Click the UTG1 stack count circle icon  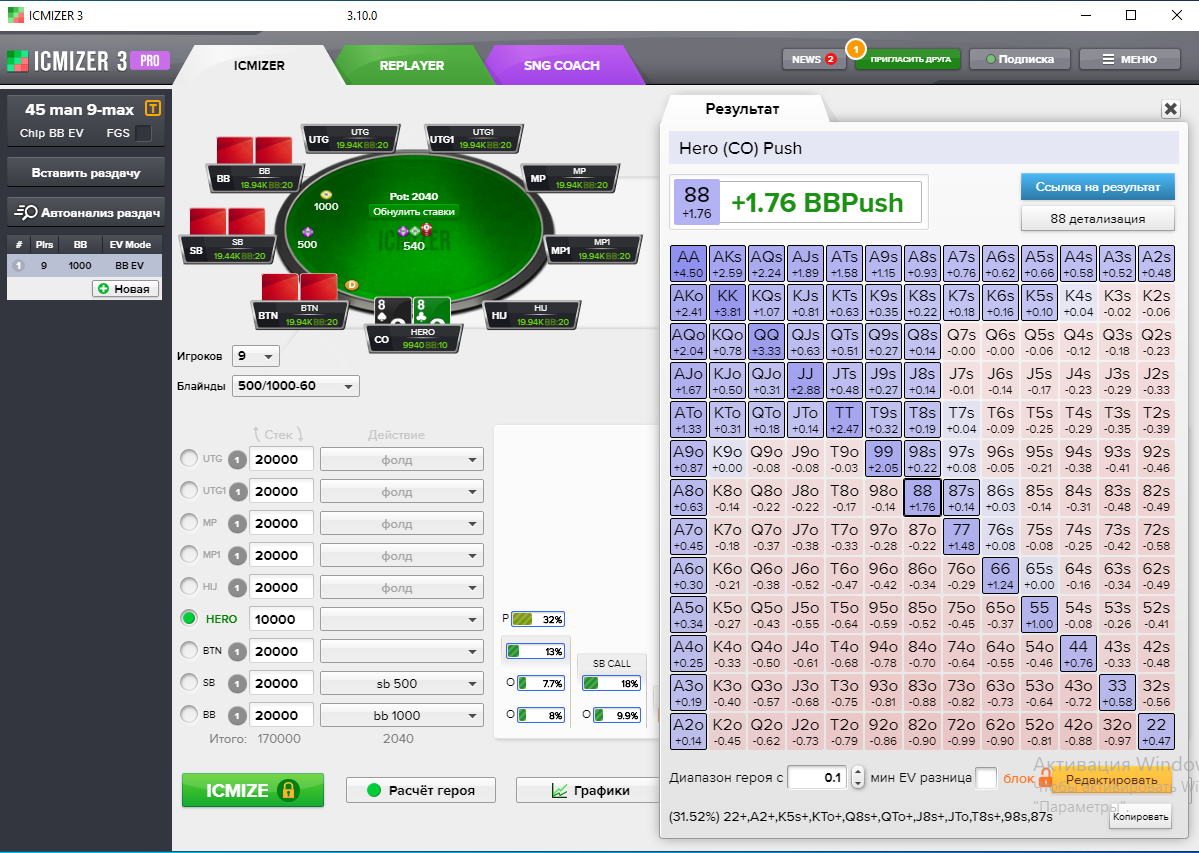[x=237, y=491]
